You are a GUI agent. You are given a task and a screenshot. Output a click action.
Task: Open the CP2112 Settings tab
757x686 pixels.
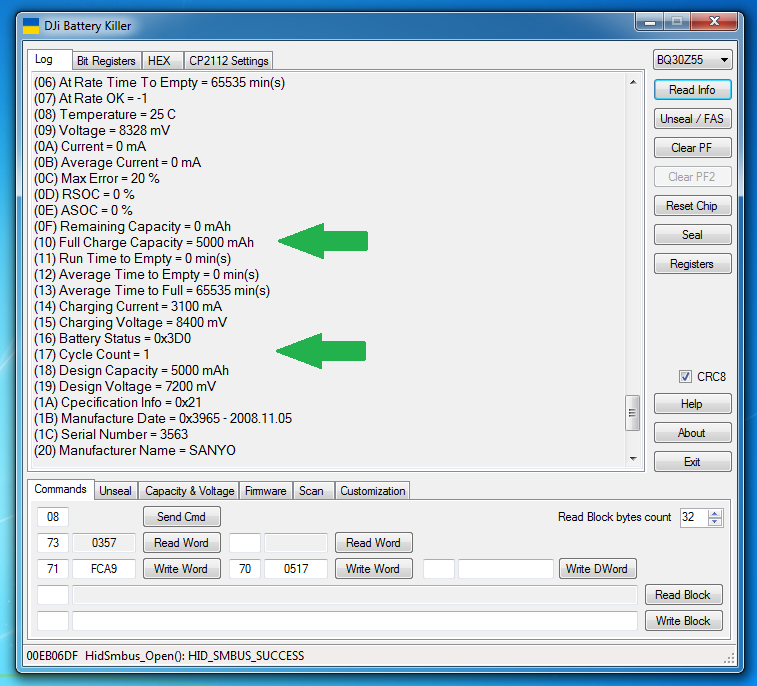coord(228,61)
